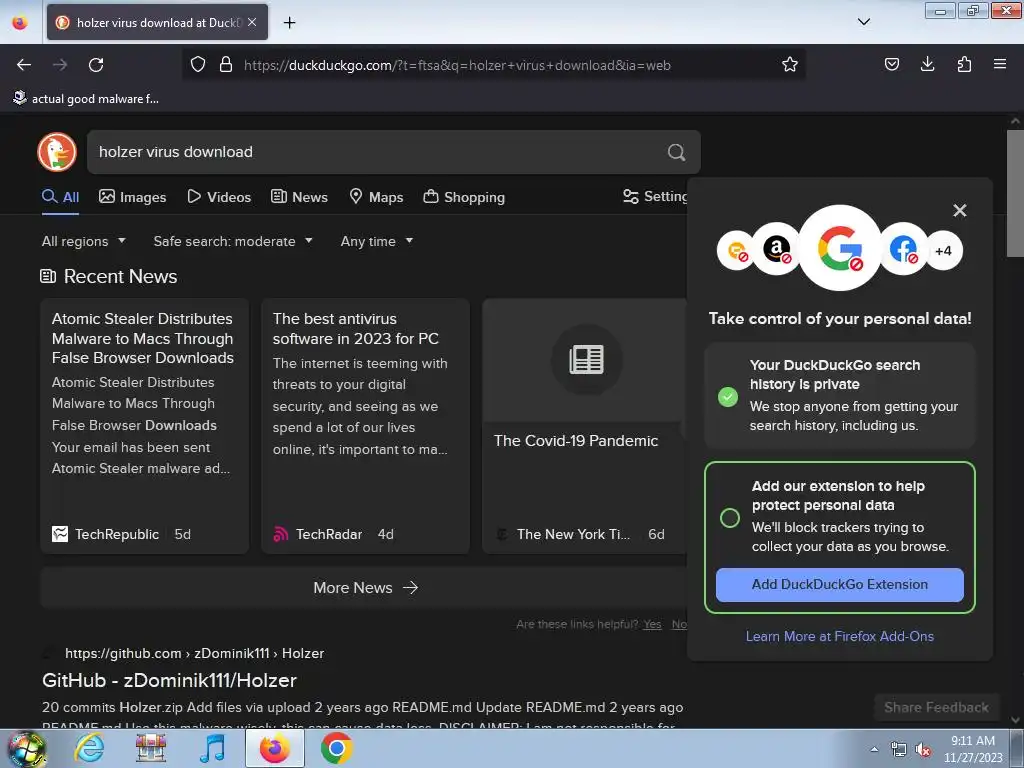Switch to the News tab

pos(300,197)
